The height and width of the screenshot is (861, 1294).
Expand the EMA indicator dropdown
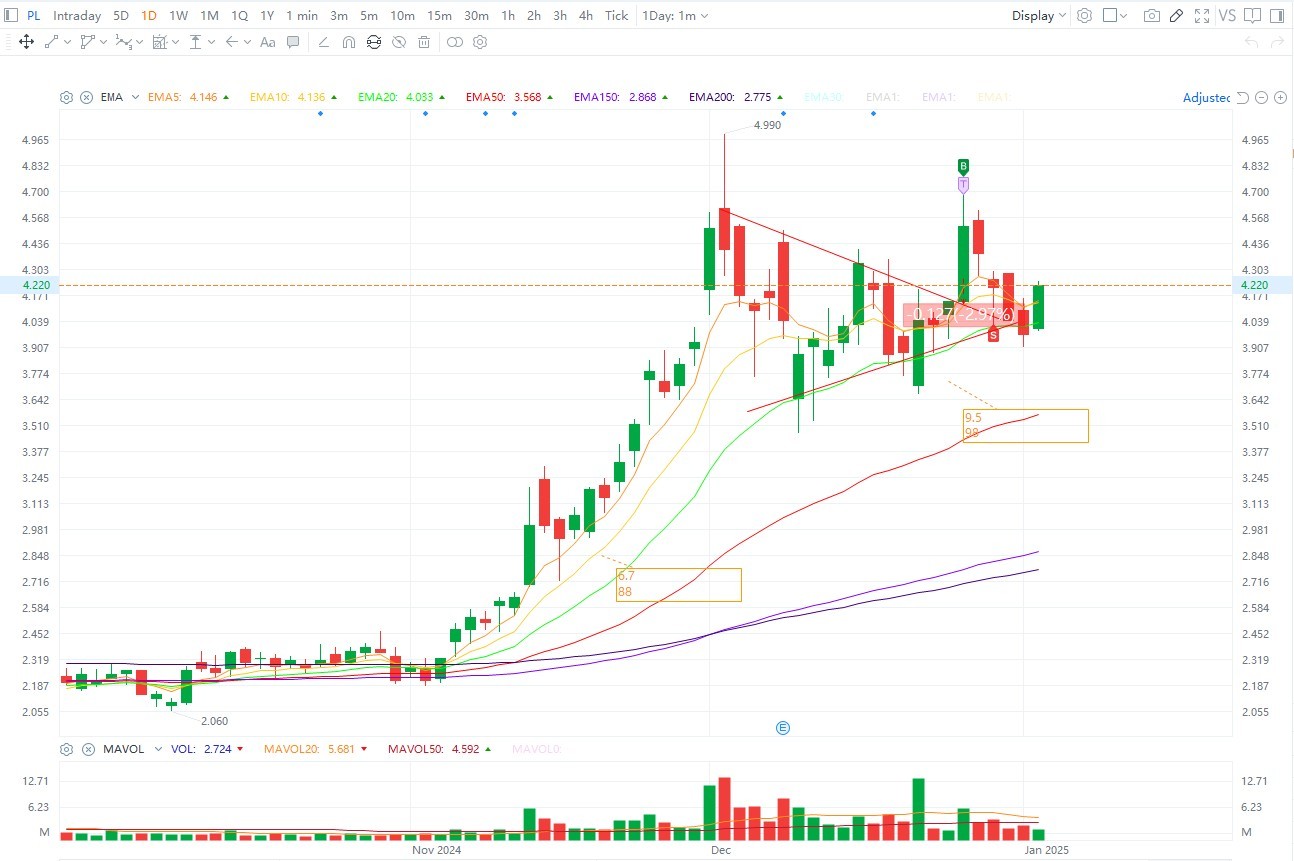pyautogui.click(x=137, y=97)
